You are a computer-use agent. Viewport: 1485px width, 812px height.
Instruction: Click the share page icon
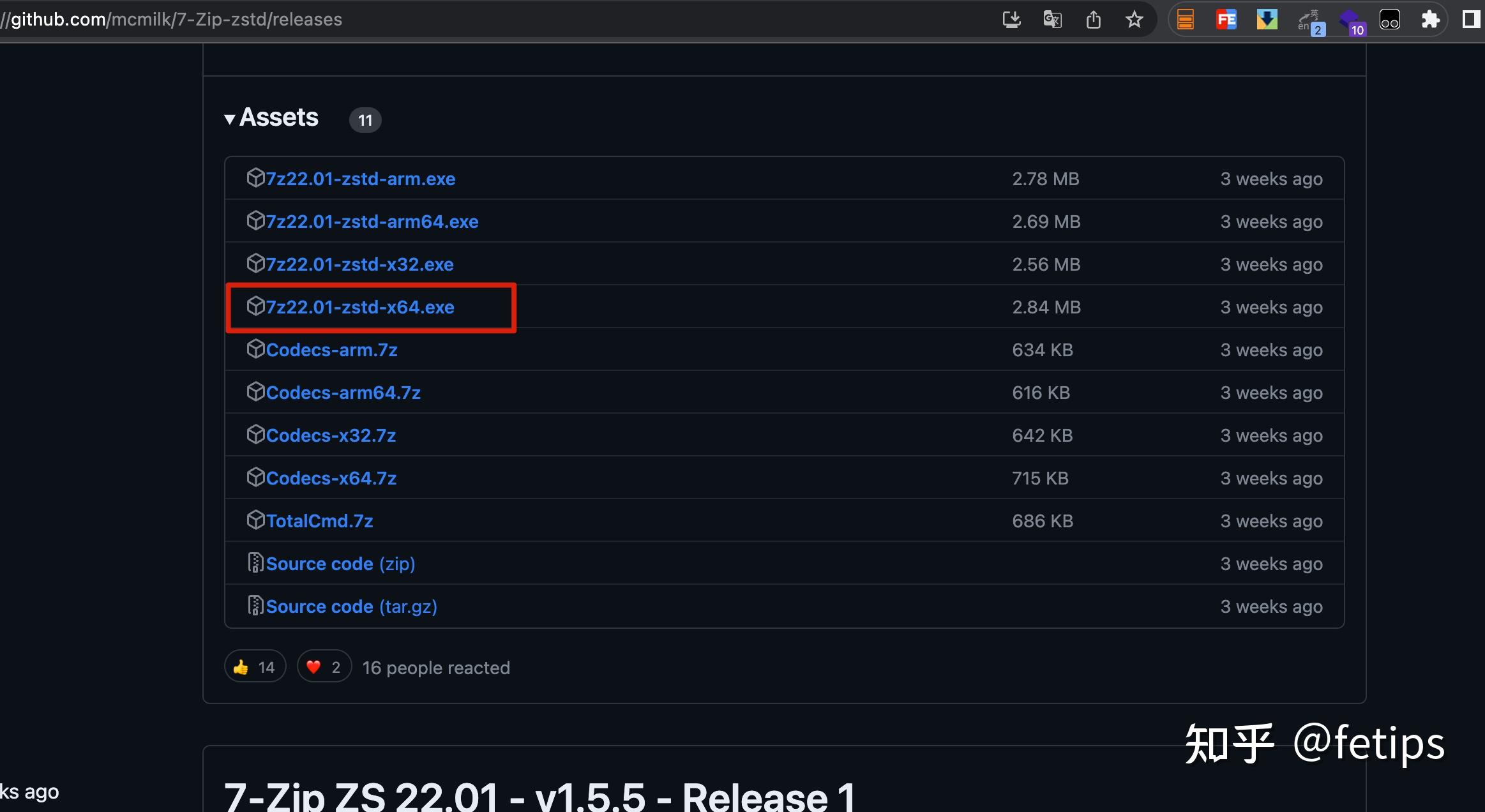(1093, 20)
